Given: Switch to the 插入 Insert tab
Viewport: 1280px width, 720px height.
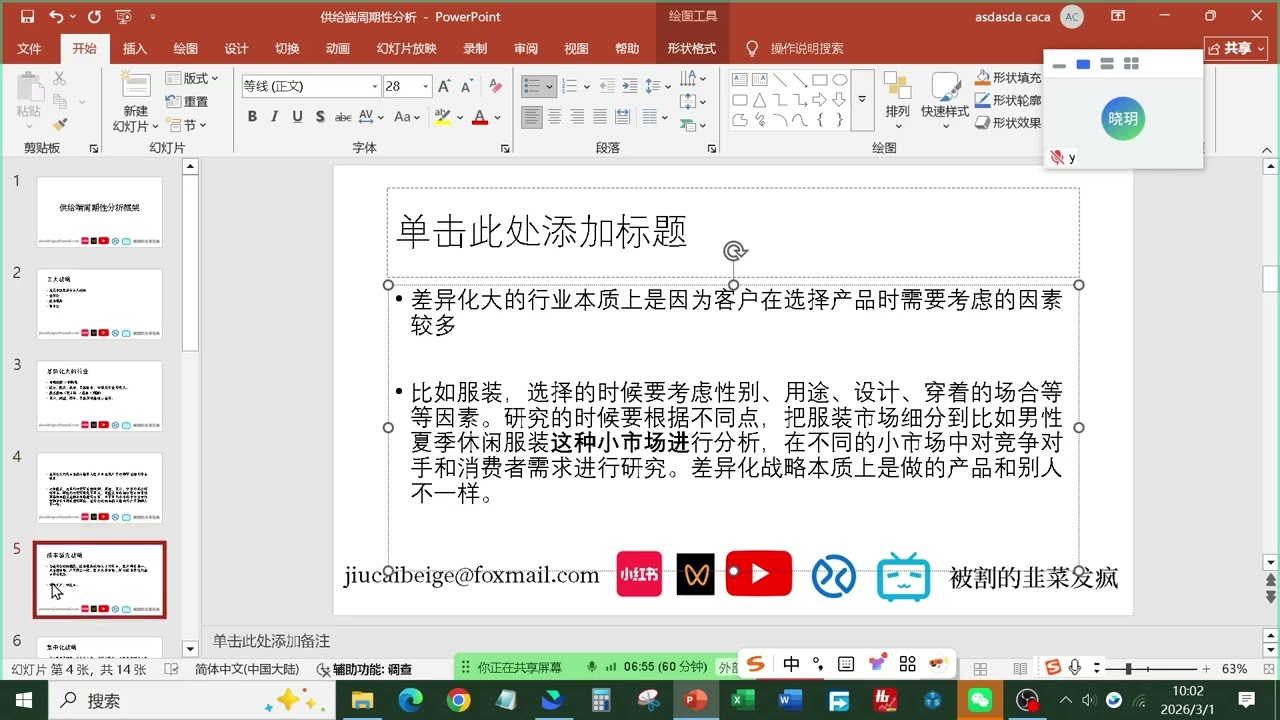Looking at the screenshot, I should (135, 48).
